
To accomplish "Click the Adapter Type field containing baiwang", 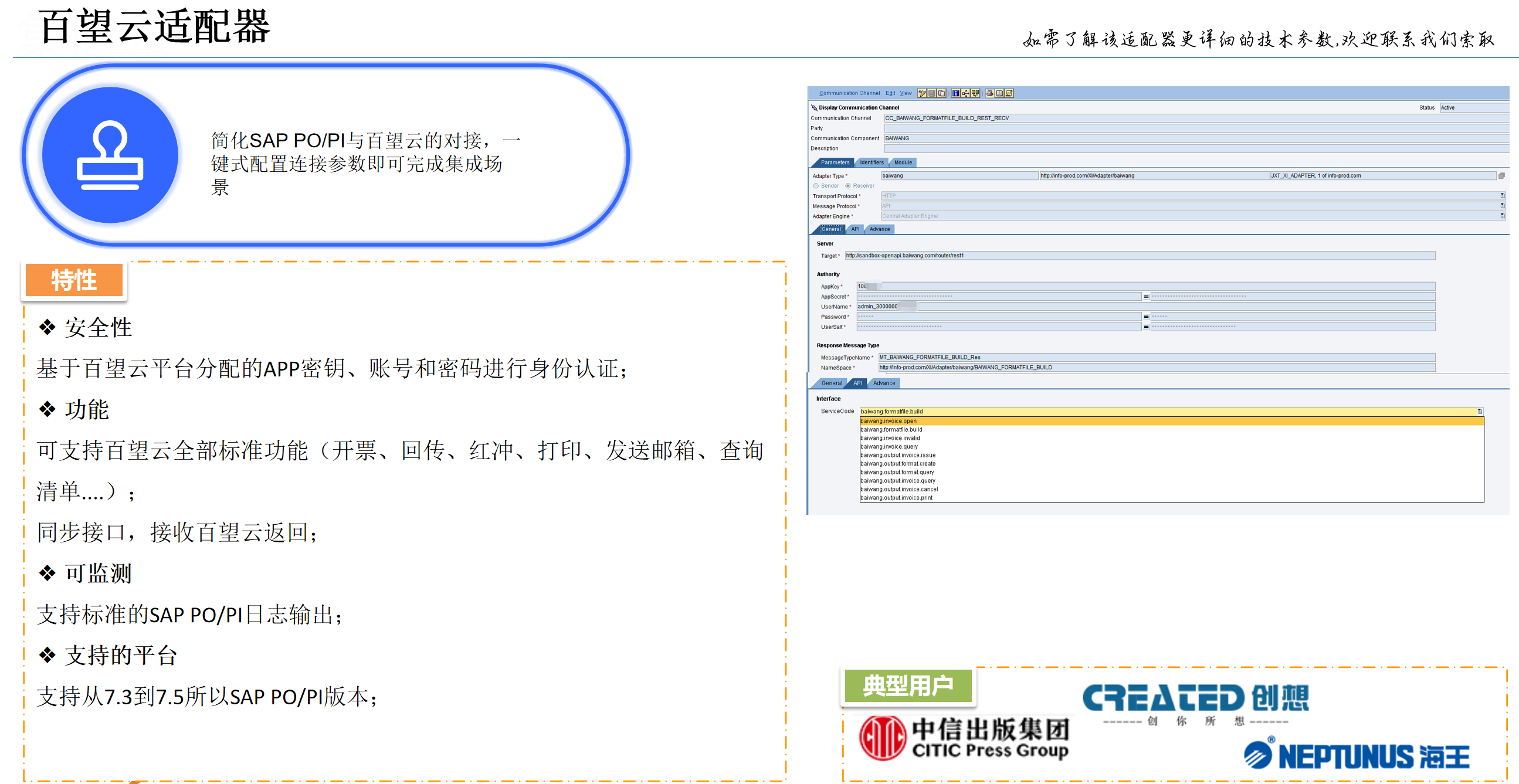I will (959, 176).
